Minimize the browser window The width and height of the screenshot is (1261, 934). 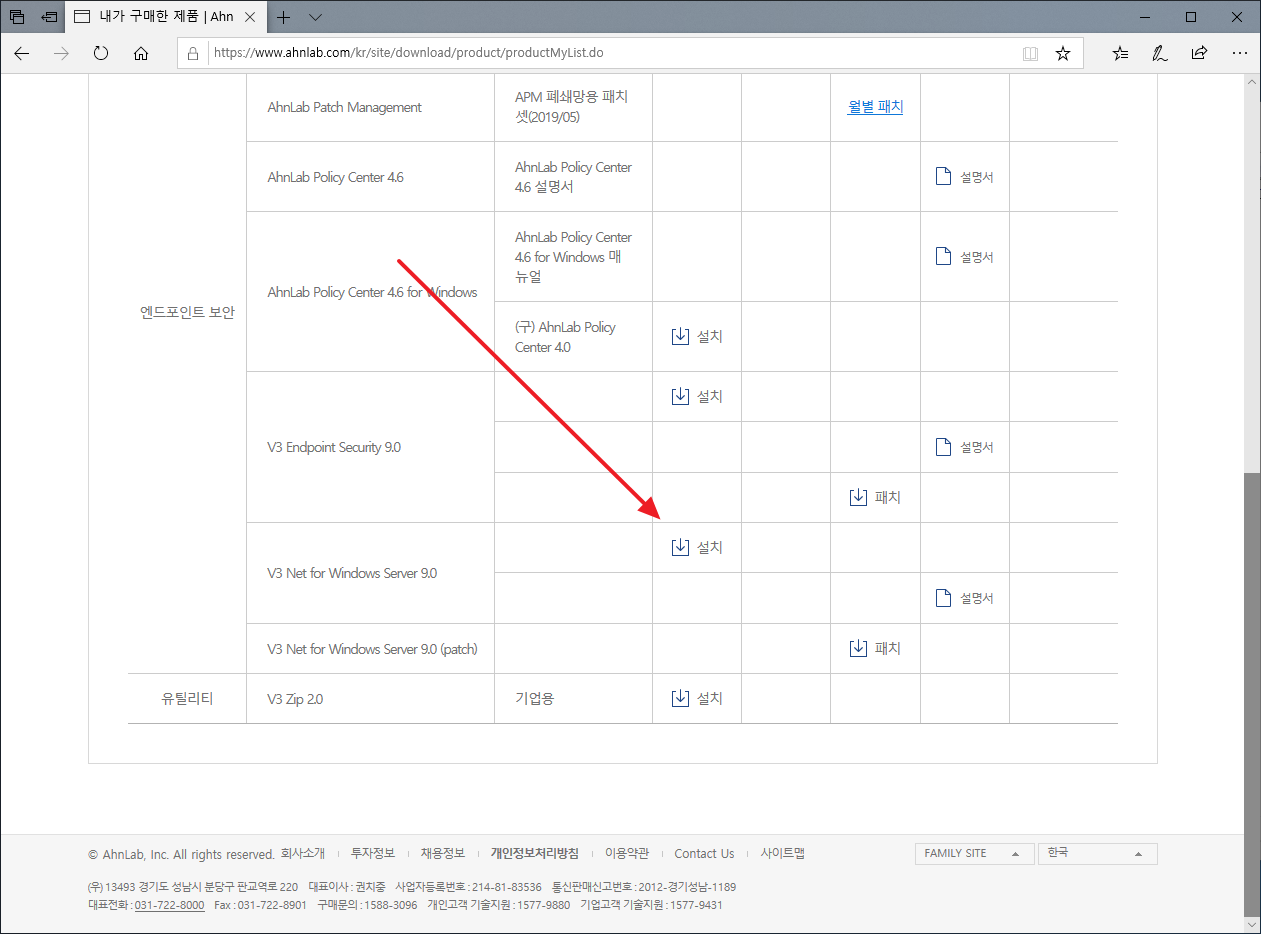coord(1144,17)
